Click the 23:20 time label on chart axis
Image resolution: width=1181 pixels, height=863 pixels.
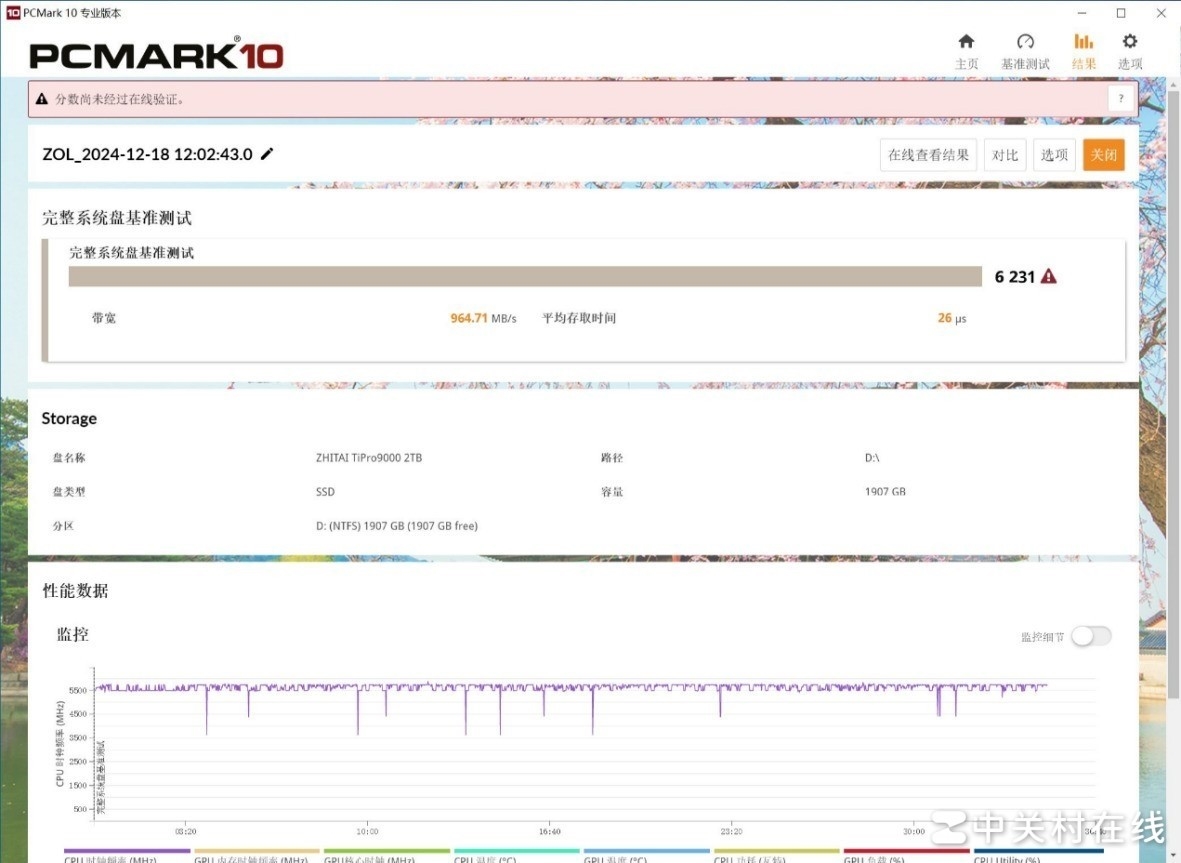pos(731,831)
